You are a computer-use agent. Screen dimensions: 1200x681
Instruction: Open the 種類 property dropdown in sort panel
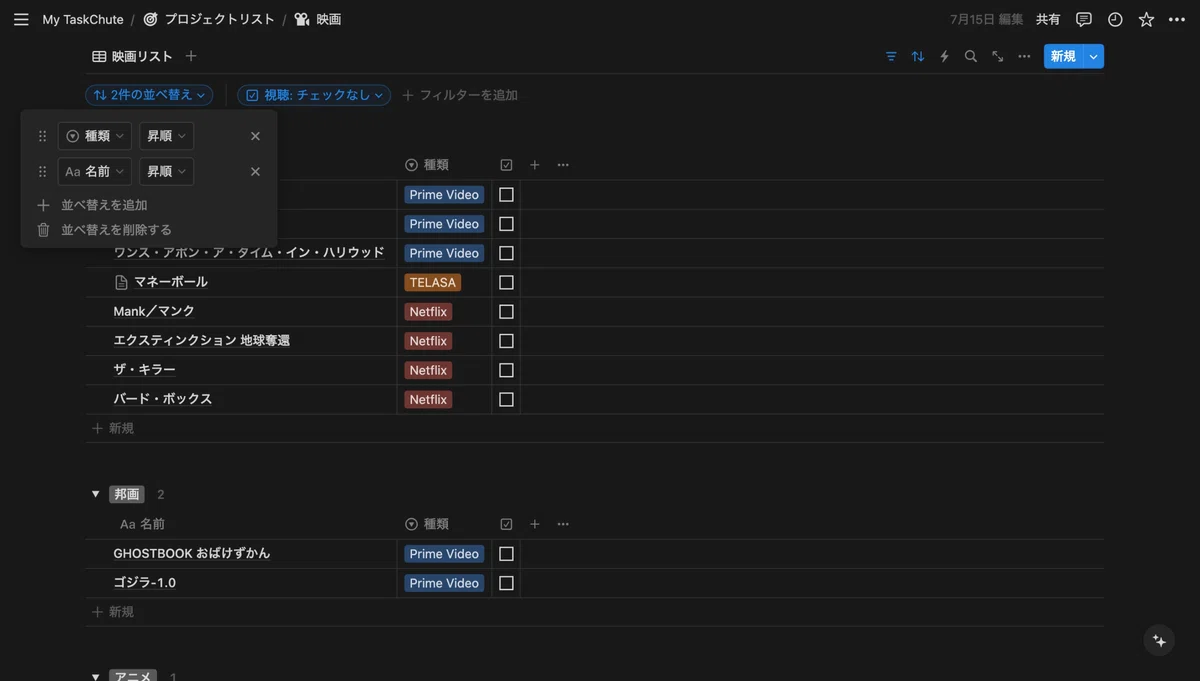tap(94, 136)
